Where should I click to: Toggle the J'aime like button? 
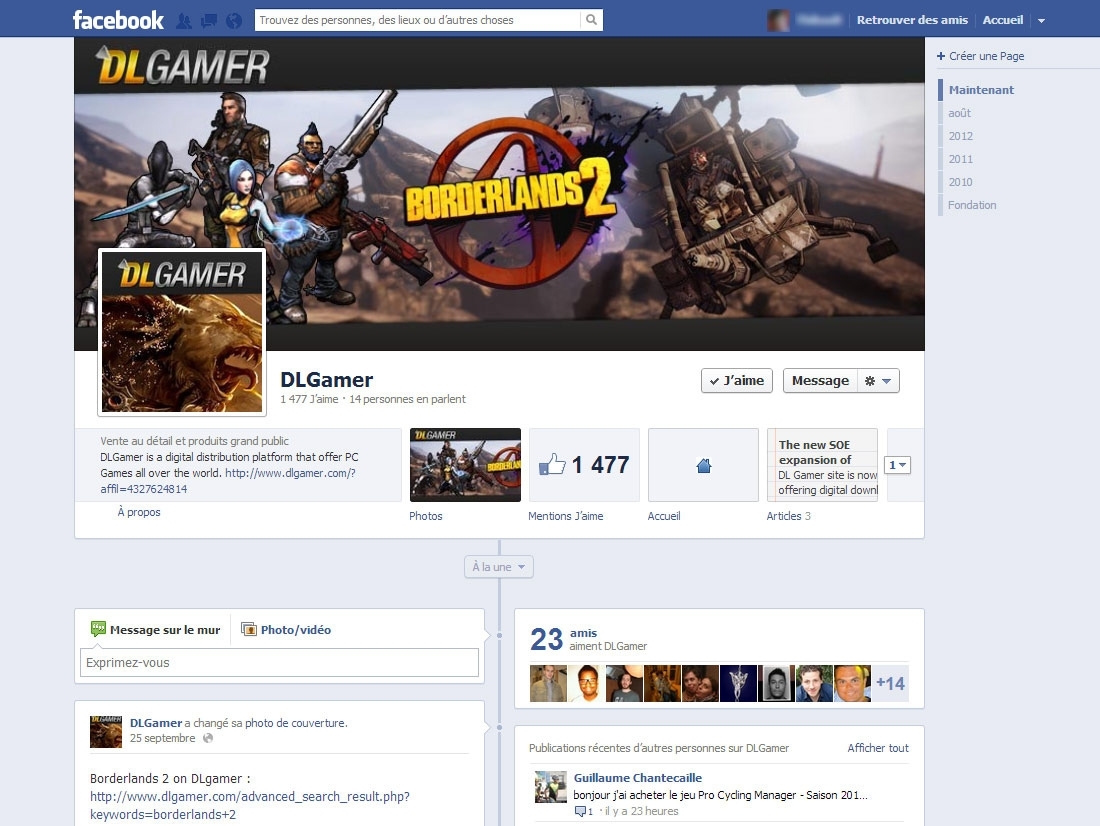(x=737, y=380)
